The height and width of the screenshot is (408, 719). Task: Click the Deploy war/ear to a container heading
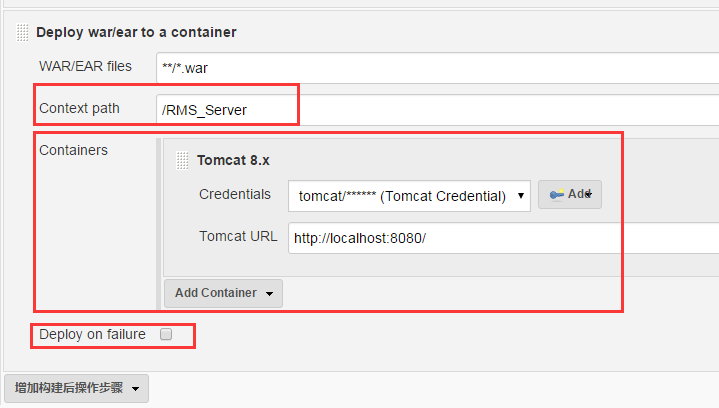click(x=136, y=33)
